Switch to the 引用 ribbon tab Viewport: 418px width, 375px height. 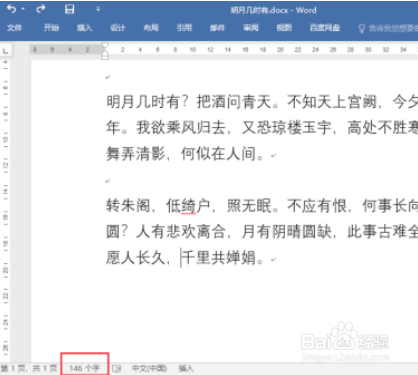point(184,28)
